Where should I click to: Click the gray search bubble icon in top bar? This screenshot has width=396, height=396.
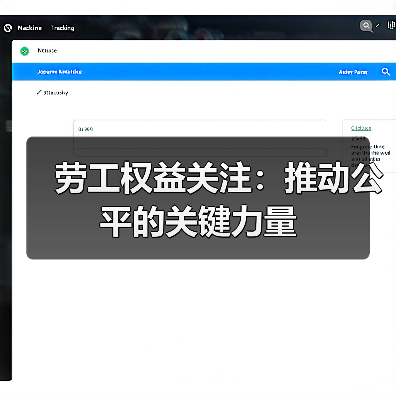[366, 26]
